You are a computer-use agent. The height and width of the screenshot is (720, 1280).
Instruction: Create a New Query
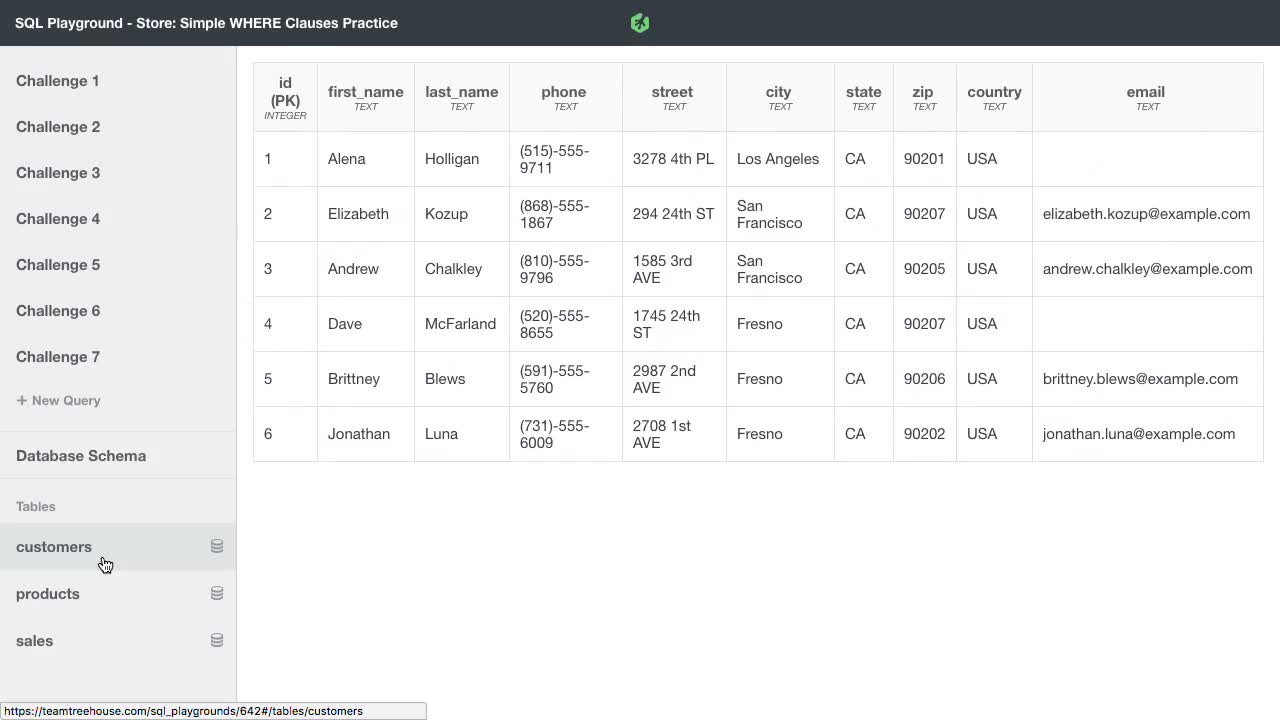66,400
